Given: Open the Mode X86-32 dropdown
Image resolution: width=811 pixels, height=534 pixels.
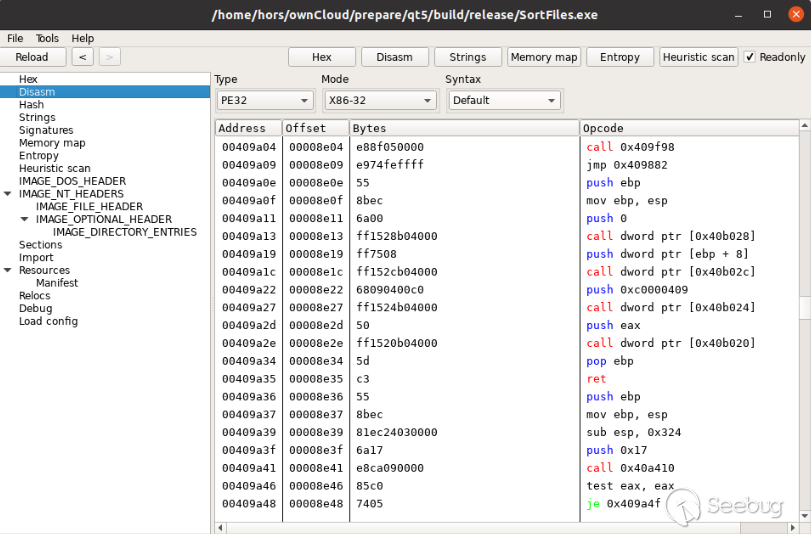Looking at the screenshot, I should [x=380, y=100].
